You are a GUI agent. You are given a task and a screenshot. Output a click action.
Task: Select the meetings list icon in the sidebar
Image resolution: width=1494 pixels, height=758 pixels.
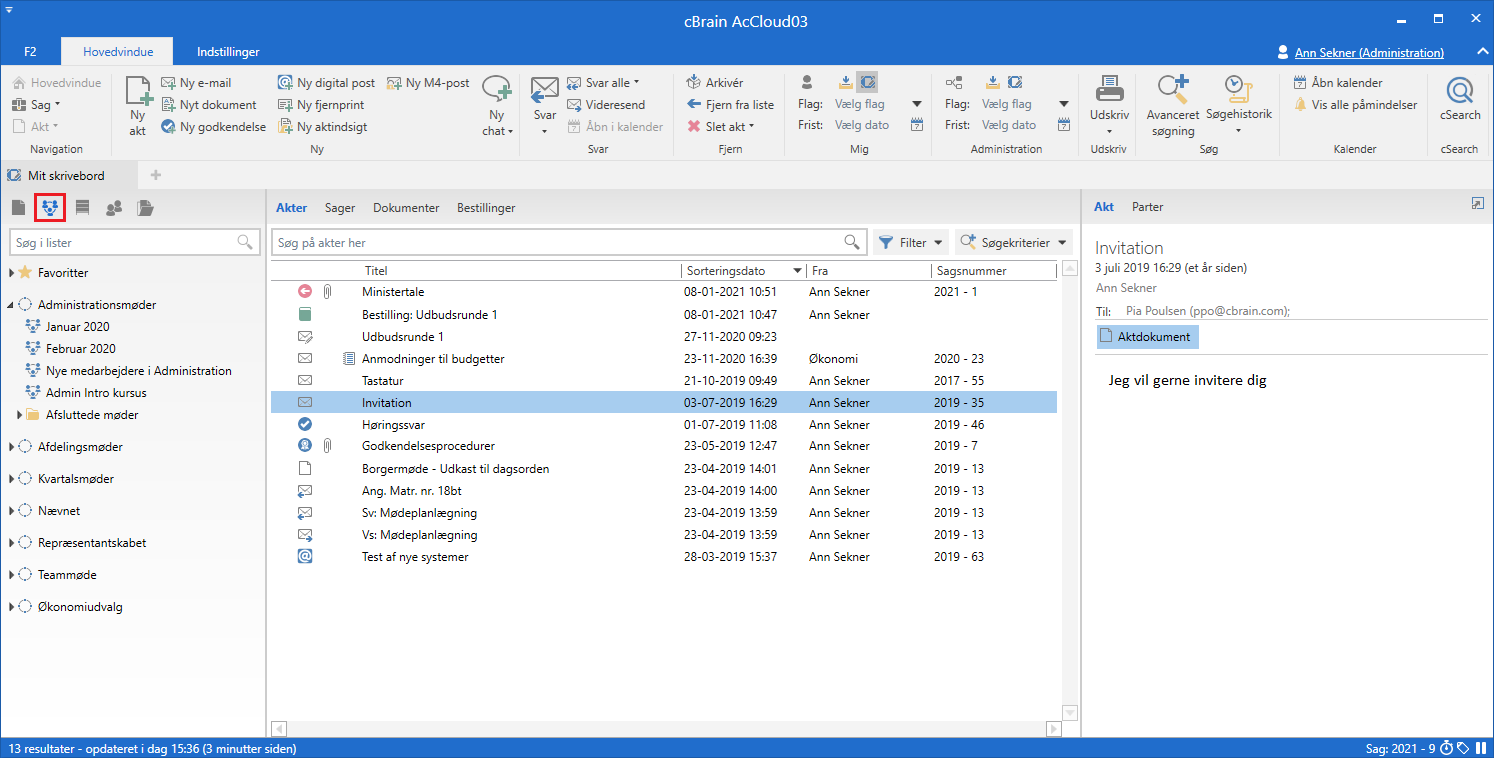[x=50, y=208]
